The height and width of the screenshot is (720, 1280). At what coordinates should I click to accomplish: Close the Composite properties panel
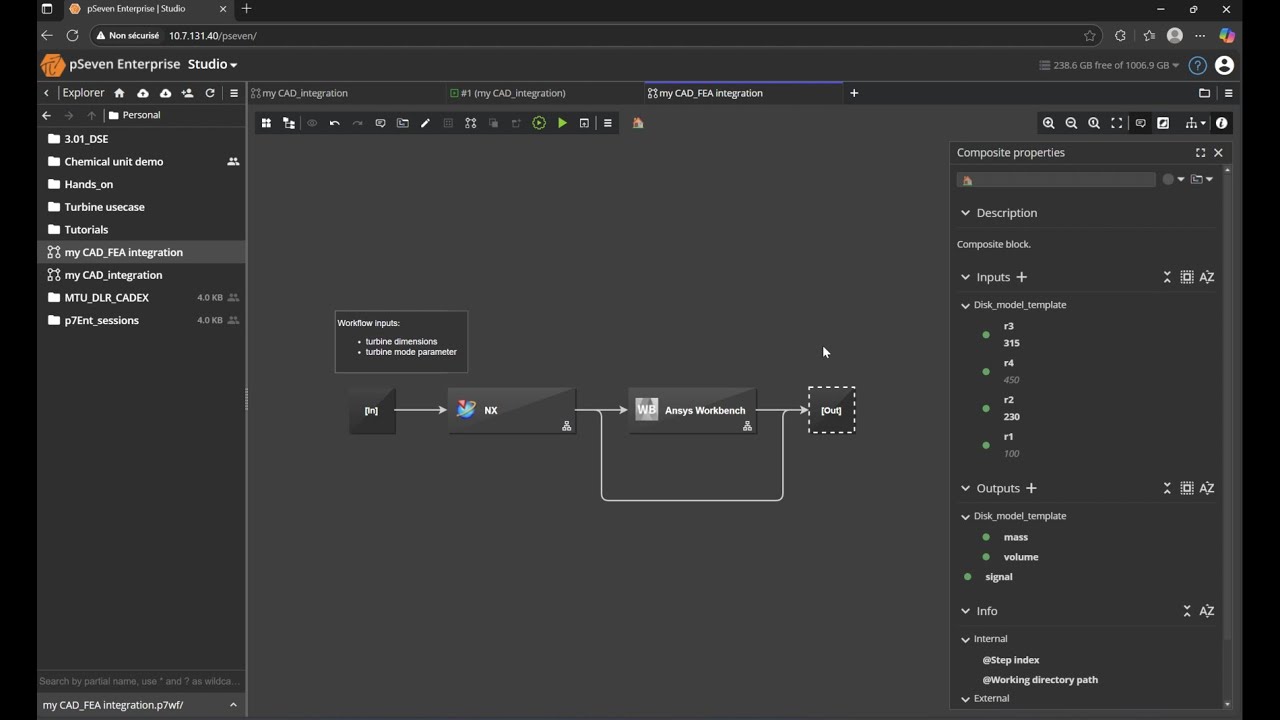pos(1218,153)
